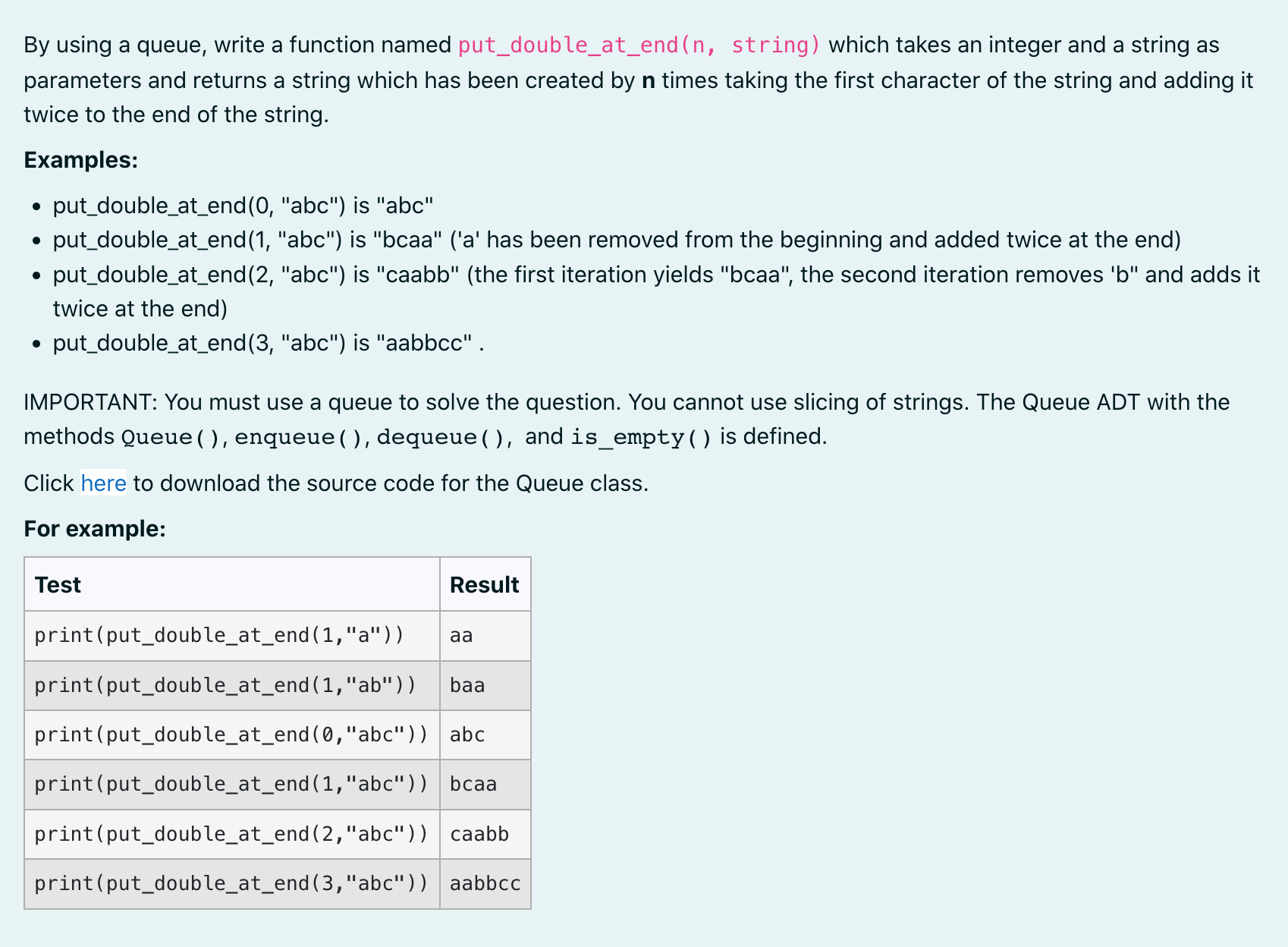Select the print(put_double_at_end(3,"abc")) test cell

coord(231,883)
